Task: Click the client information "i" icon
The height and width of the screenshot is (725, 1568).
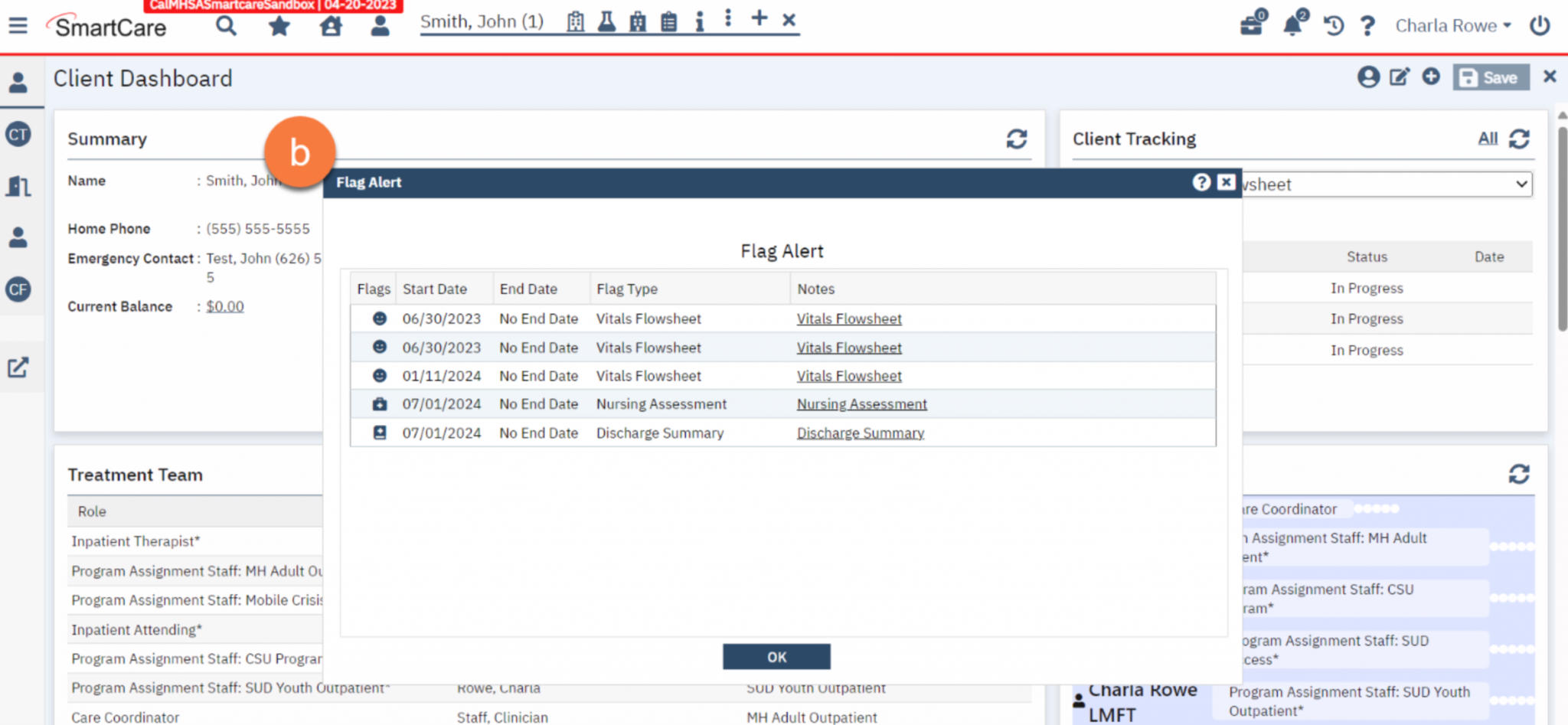Action: coord(699,21)
